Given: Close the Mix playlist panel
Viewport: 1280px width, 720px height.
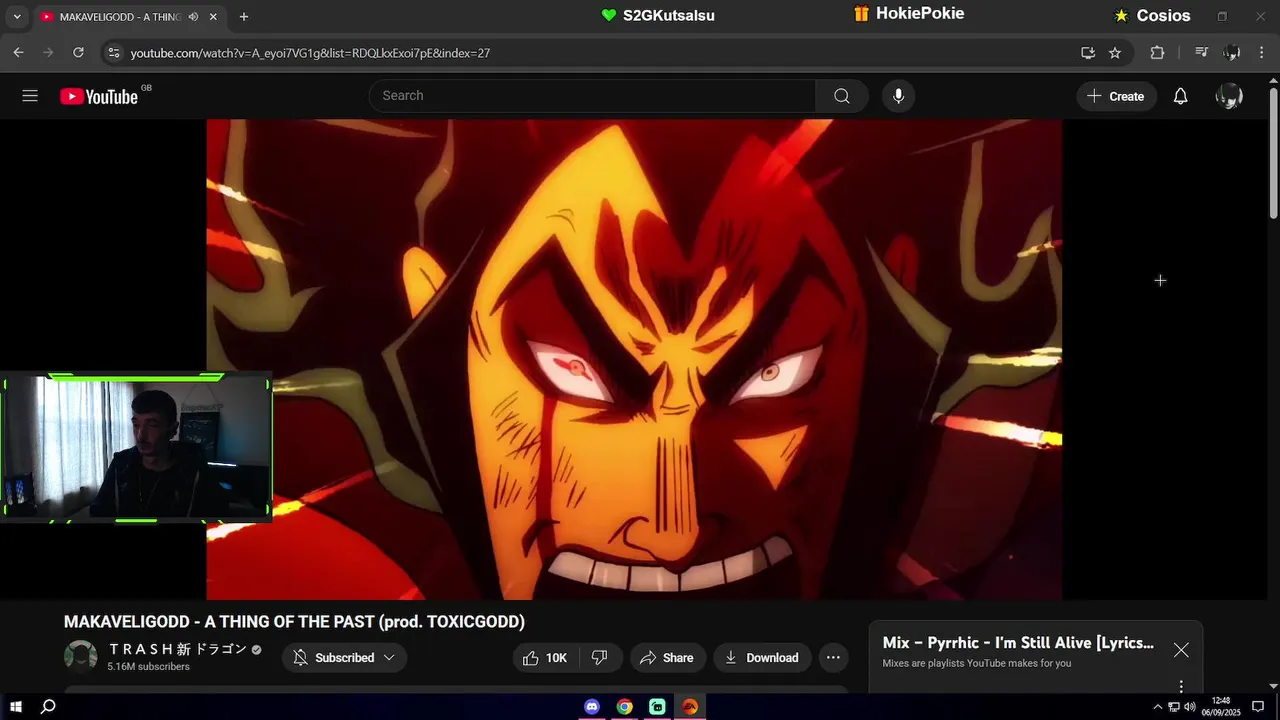Looking at the screenshot, I should pos(1181,650).
